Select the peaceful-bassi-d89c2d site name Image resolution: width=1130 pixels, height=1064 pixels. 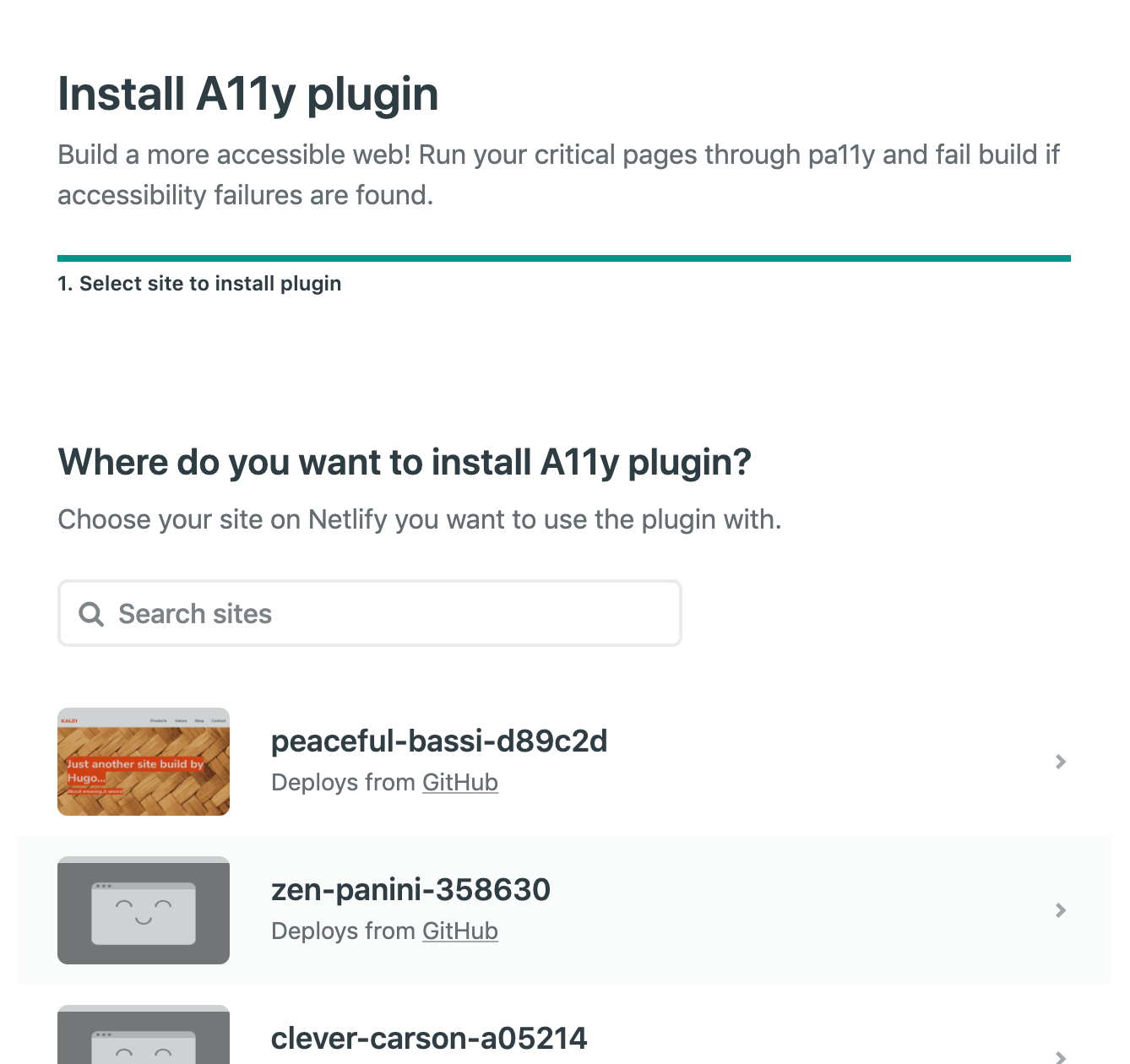pos(439,741)
